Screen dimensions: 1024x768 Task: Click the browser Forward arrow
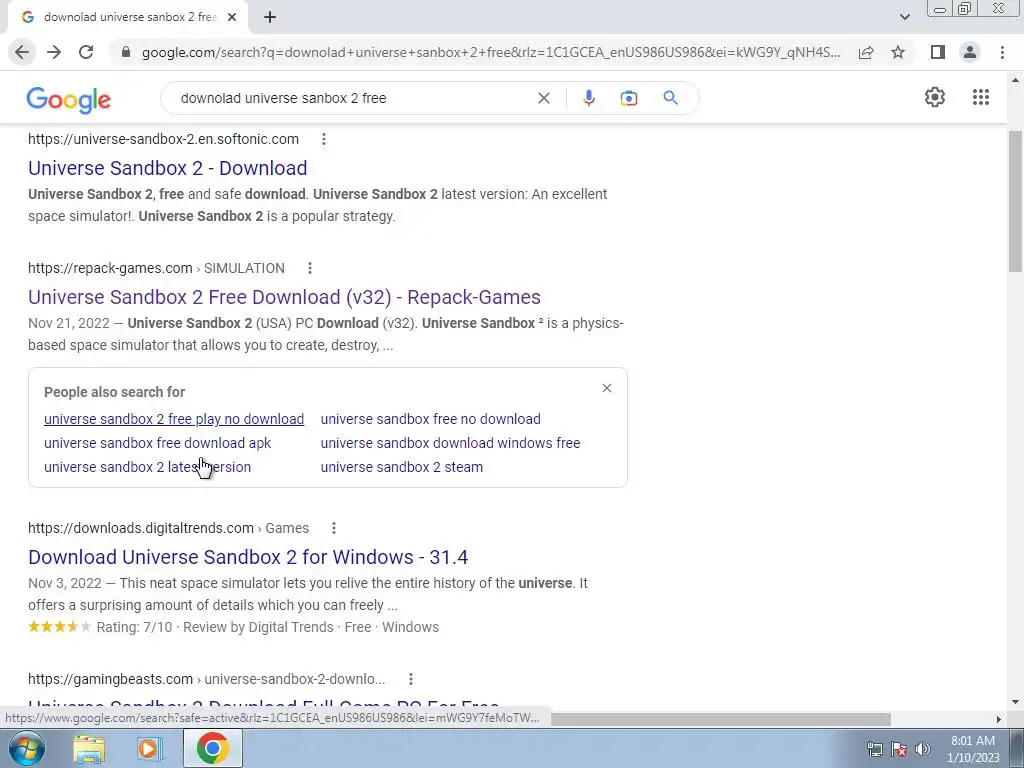tap(54, 52)
